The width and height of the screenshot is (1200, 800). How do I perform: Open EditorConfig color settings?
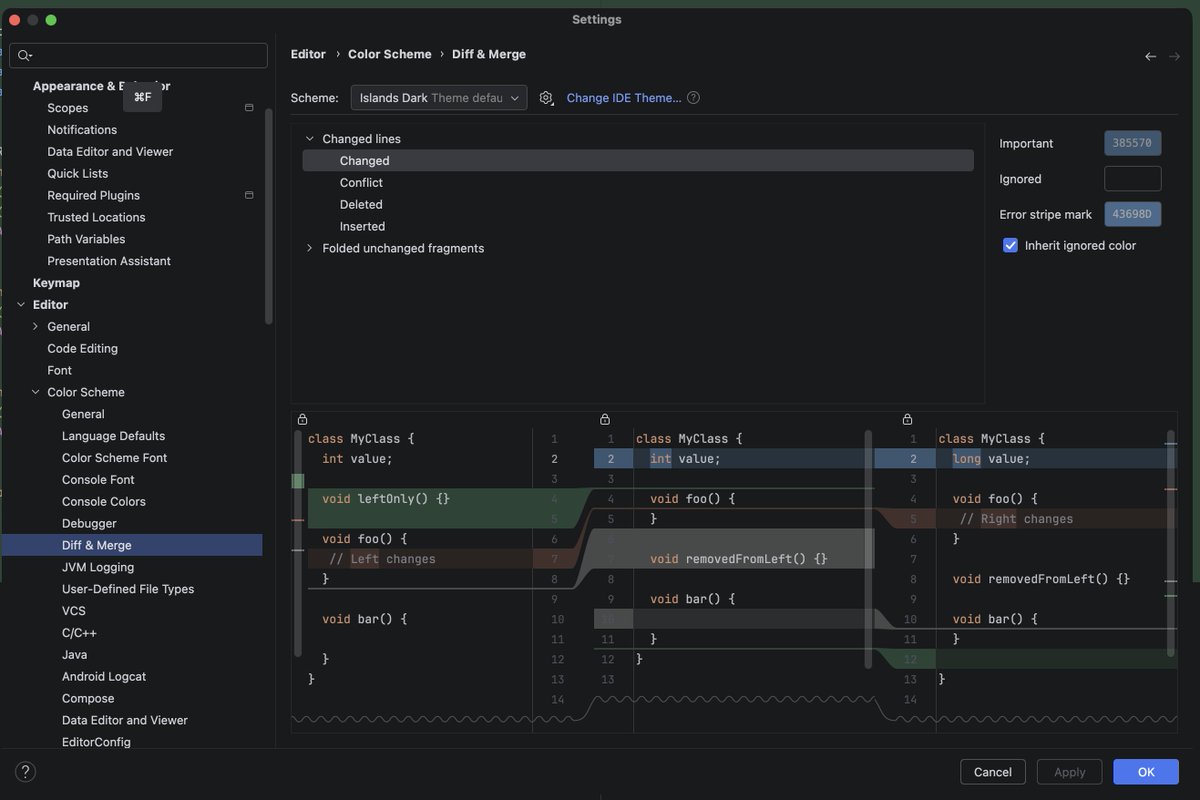point(96,742)
